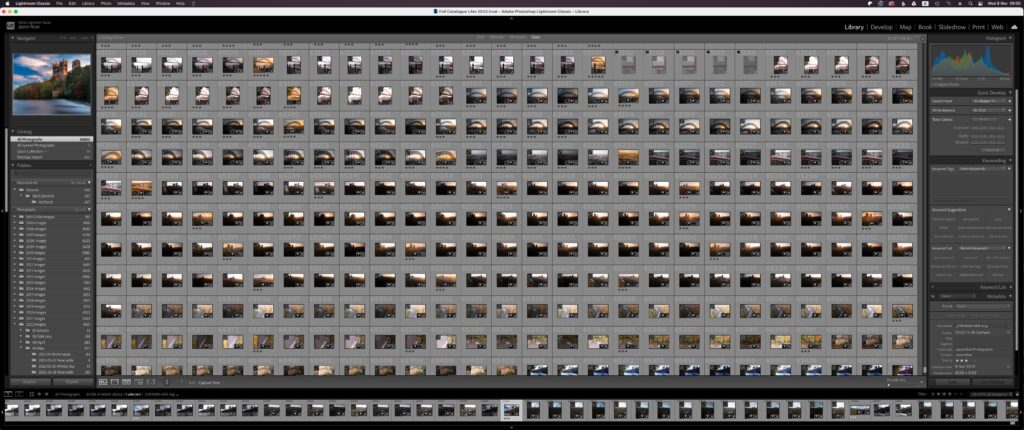Switch to the Book module
Screen dimensions: 1024x430
coord(925,27)
